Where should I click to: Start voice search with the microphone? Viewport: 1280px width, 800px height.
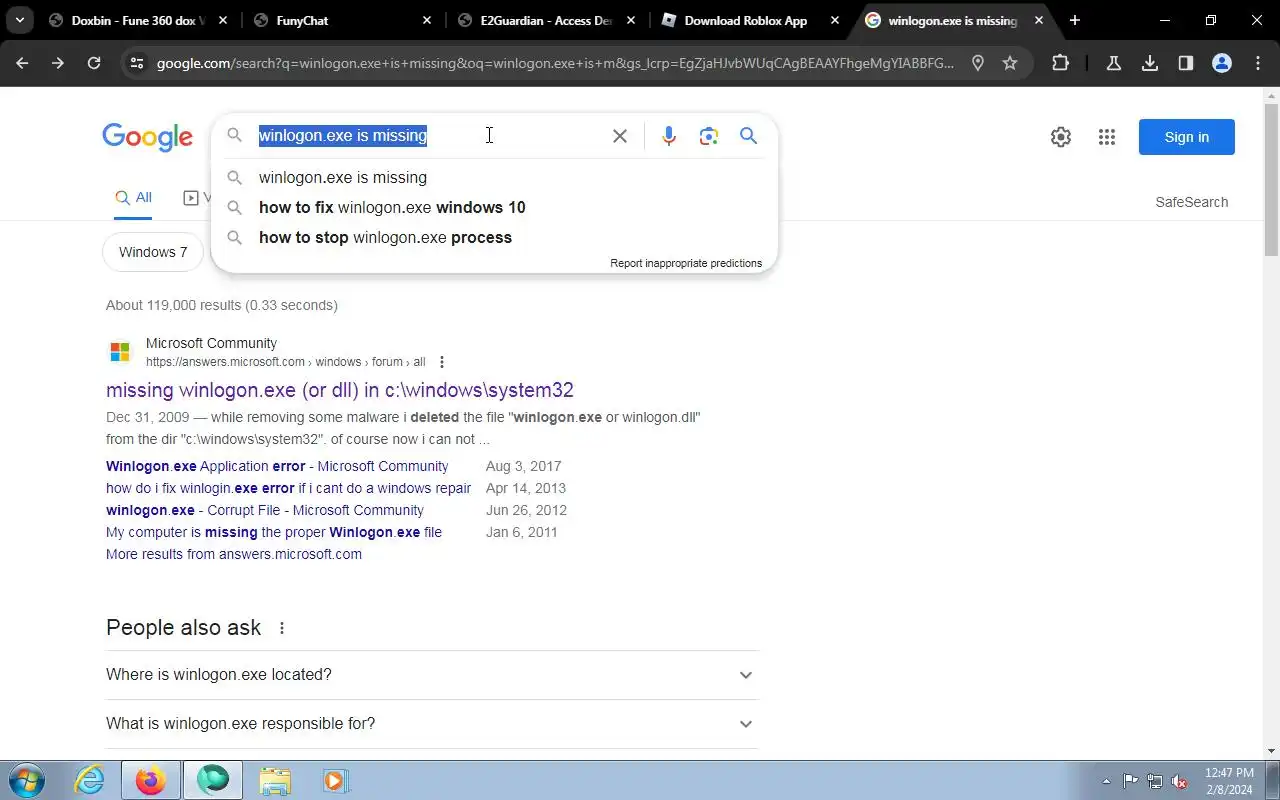click(x=669, y=136)
